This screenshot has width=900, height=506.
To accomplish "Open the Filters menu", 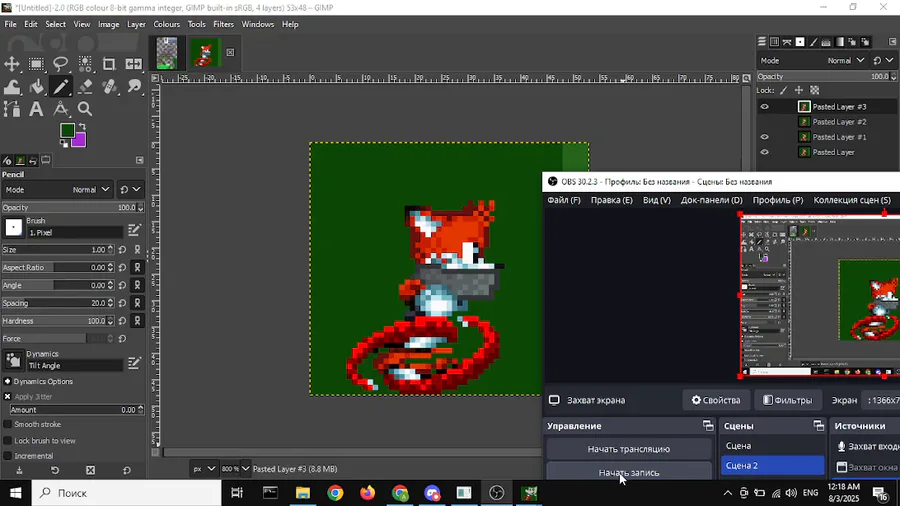I will pos(223,24).
